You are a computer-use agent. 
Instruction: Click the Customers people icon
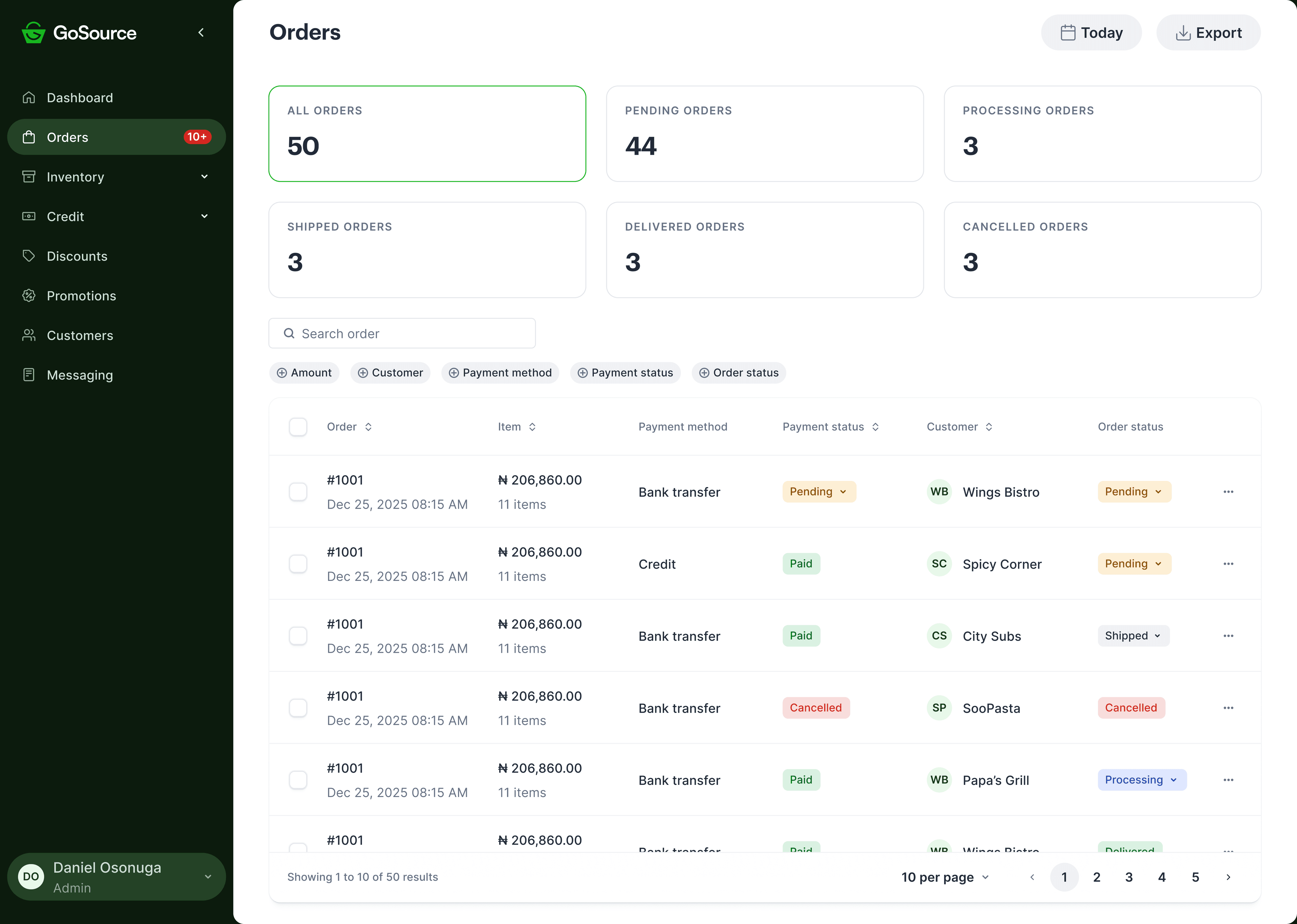coord(29,335)
